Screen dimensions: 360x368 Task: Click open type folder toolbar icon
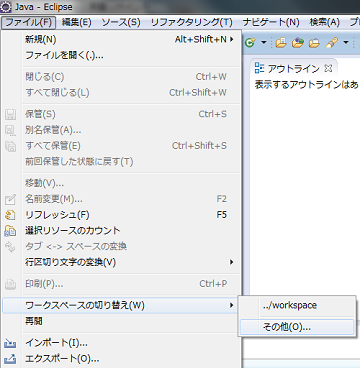[x=297, y=43]
